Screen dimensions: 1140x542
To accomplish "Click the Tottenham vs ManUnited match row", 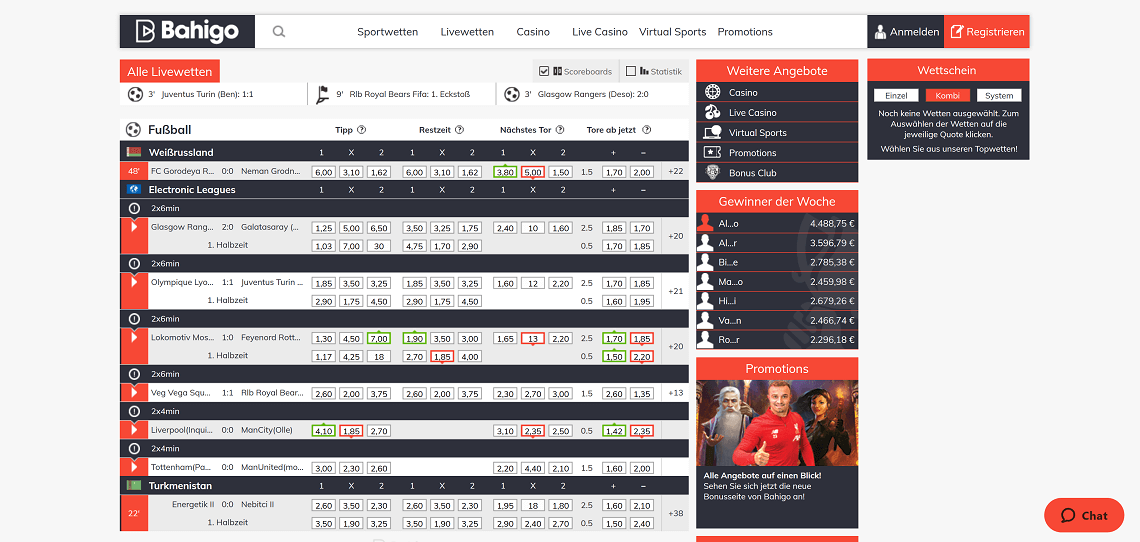I will point(404,467).
